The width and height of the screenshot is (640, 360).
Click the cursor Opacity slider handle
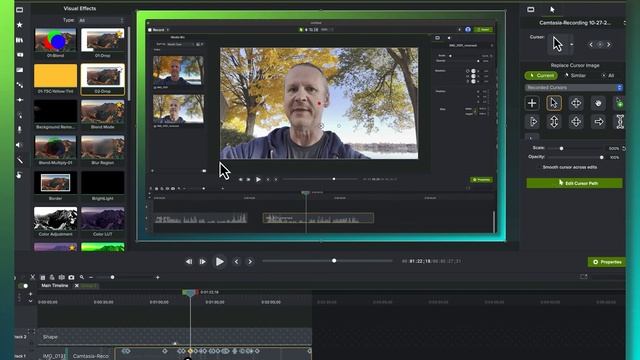tap(602, 157)
